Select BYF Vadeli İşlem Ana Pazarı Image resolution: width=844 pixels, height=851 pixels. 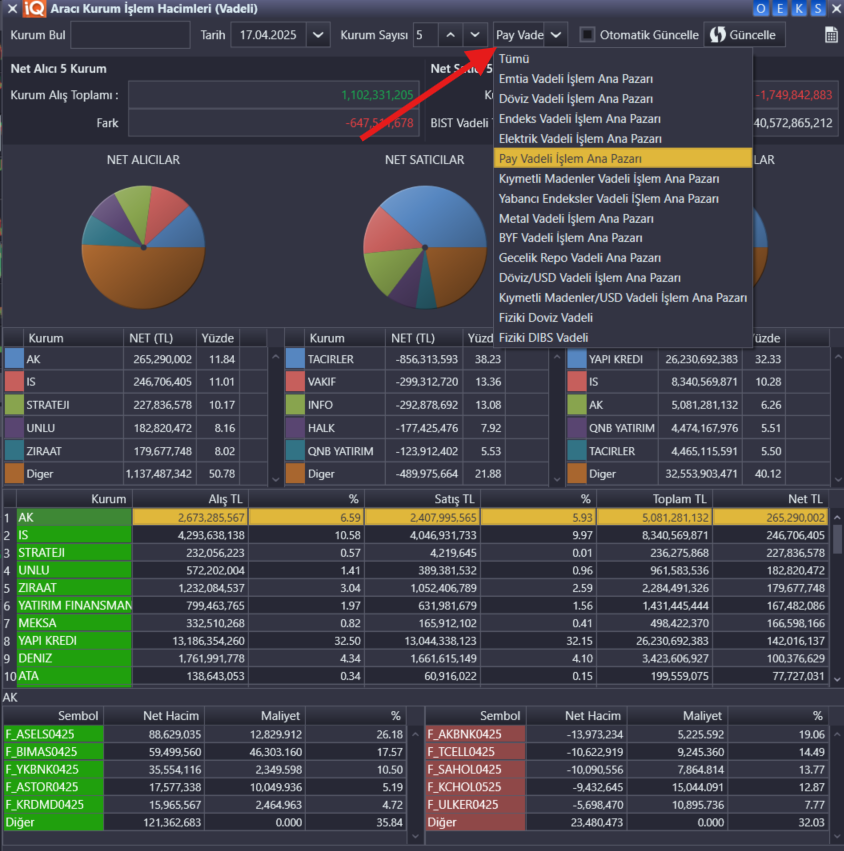(623, 238)
